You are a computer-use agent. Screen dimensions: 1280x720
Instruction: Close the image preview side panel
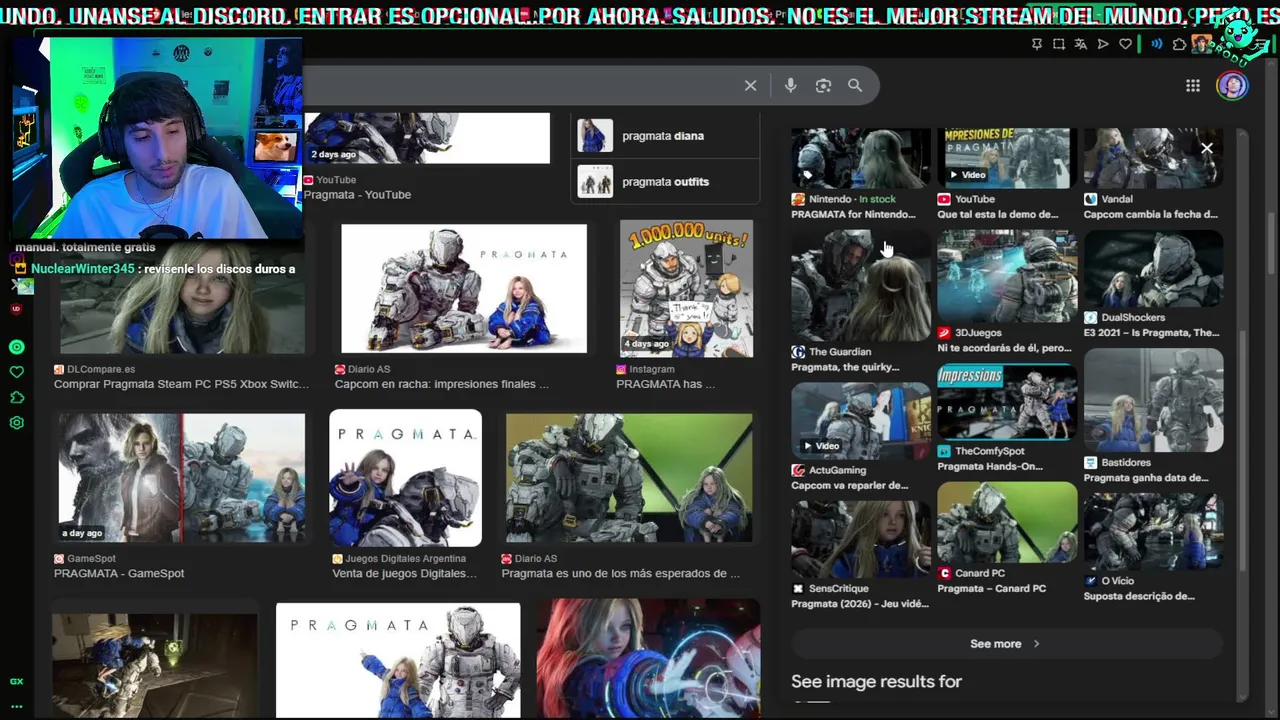pos(1207,149)
